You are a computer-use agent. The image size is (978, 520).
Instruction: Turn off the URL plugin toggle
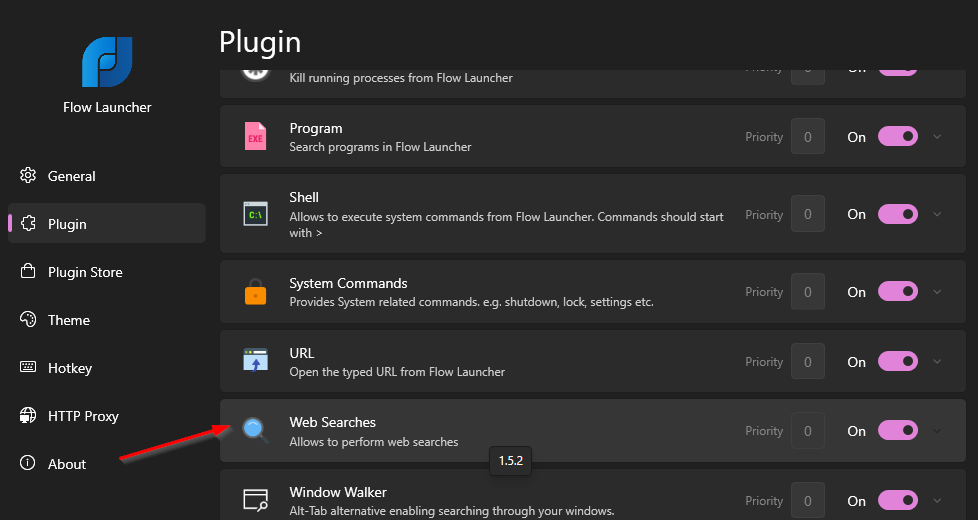(897, 361)
